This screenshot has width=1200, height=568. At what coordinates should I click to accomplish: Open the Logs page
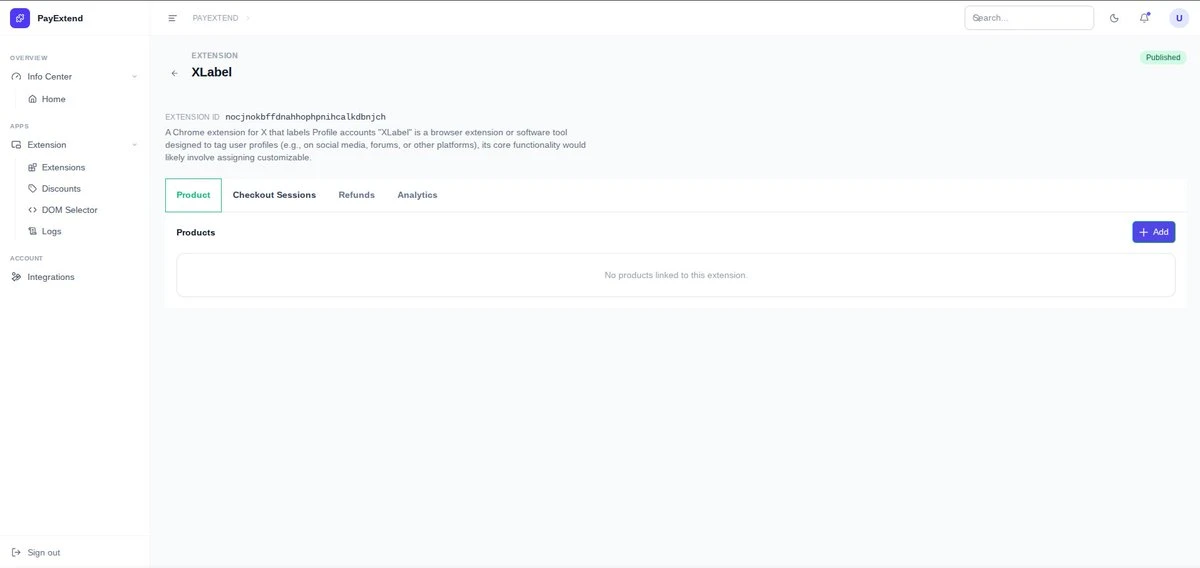point(51,231)
